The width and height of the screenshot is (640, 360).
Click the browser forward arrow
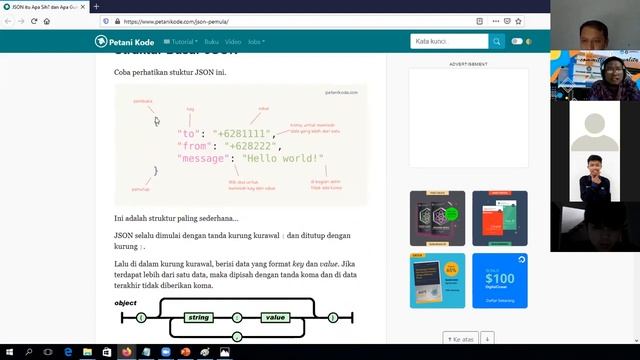(x=21, y=21)
